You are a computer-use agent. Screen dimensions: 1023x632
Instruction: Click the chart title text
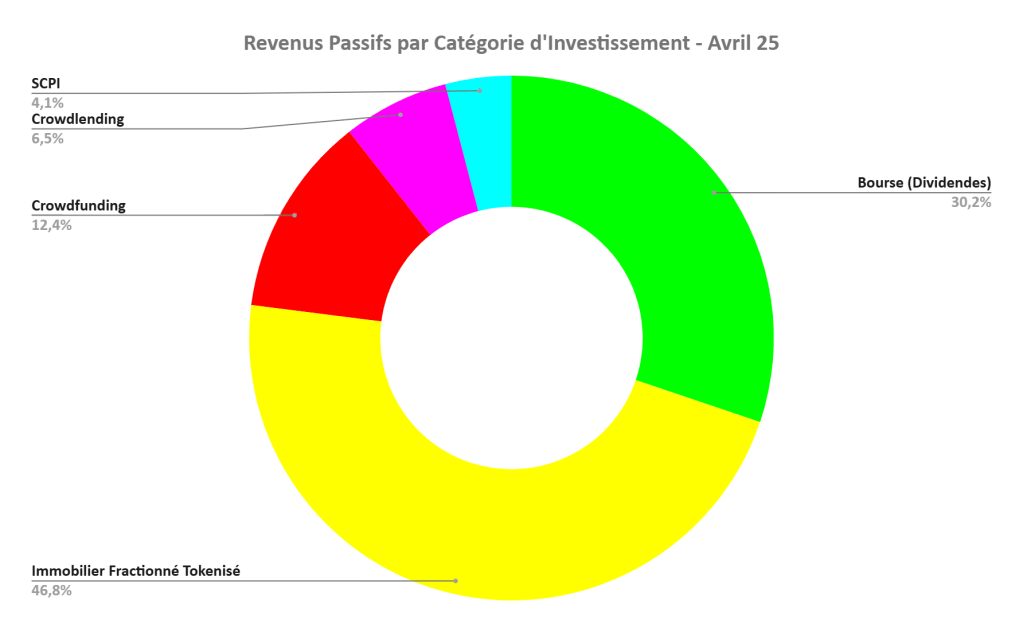511,44
